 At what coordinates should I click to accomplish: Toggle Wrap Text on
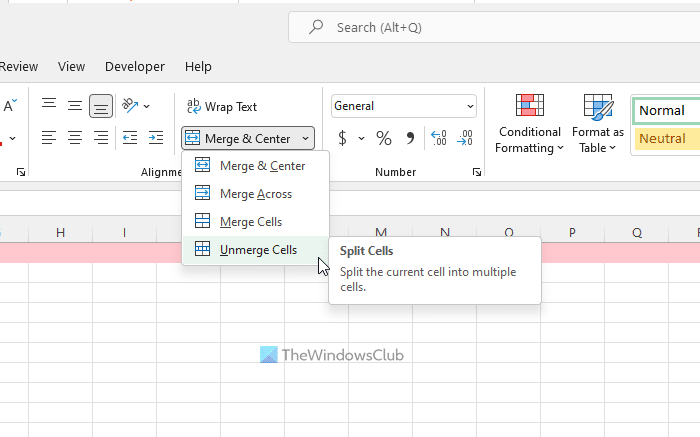pos(222,106)
